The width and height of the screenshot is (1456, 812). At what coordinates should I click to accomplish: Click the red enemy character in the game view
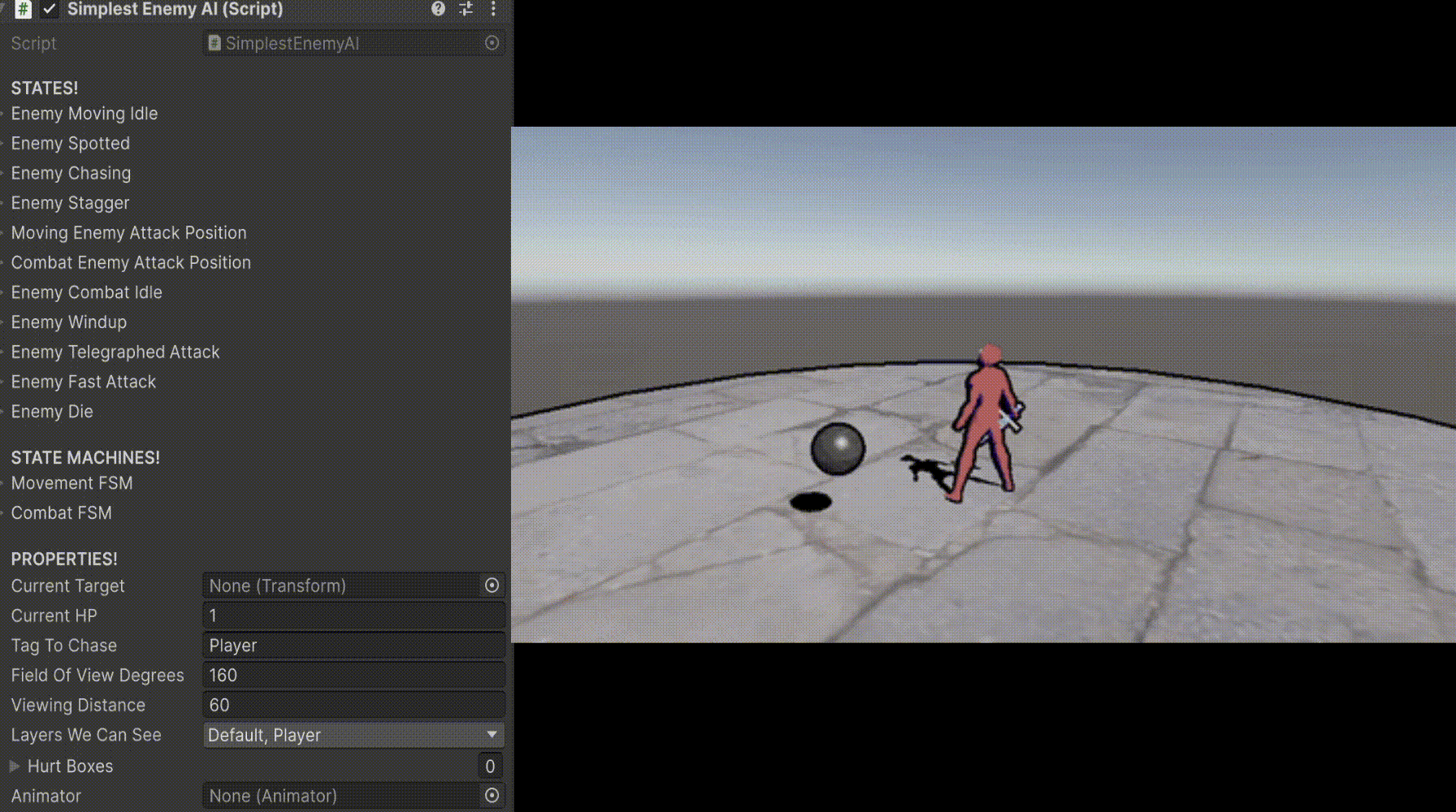tap(986, 422)
